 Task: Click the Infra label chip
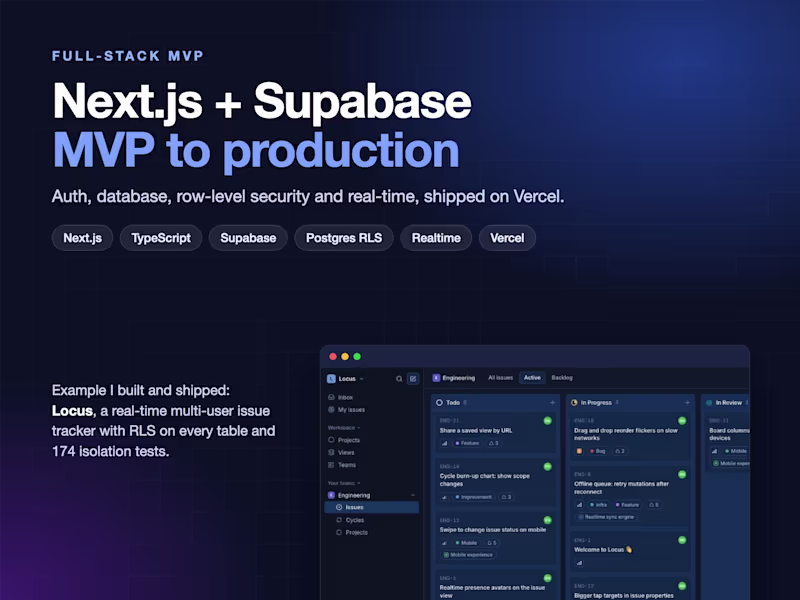point(598,505)
